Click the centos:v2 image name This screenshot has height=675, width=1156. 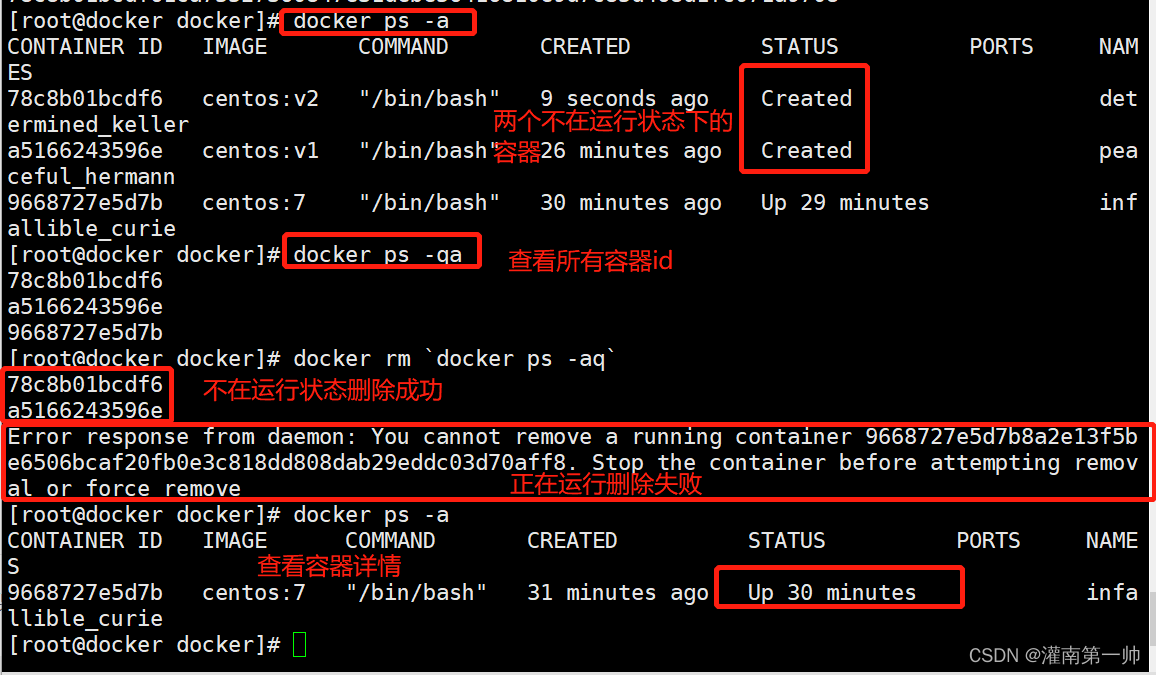(x=260, y=98)
